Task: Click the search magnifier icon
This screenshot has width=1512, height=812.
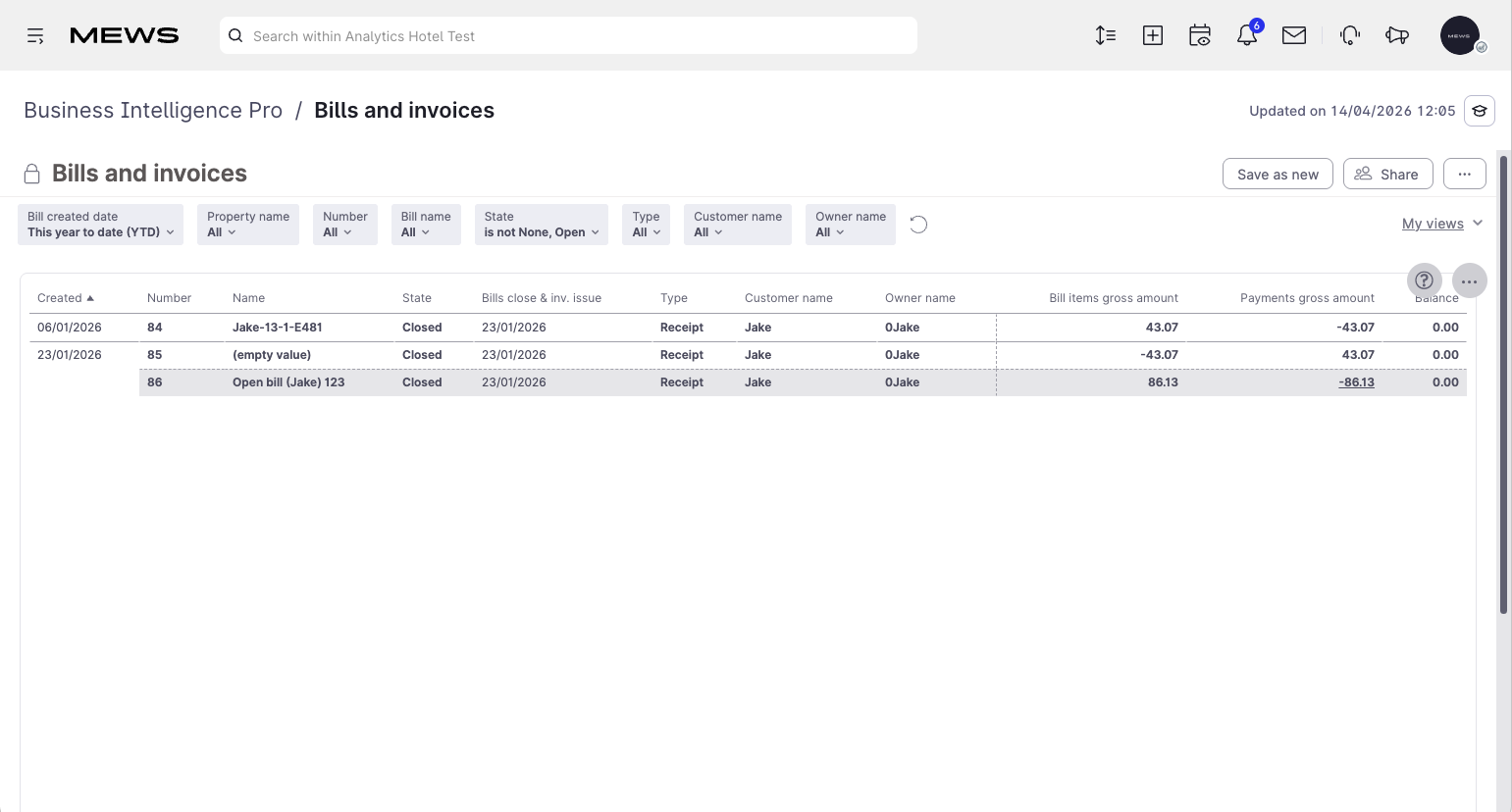Action: tap(235, 36)
